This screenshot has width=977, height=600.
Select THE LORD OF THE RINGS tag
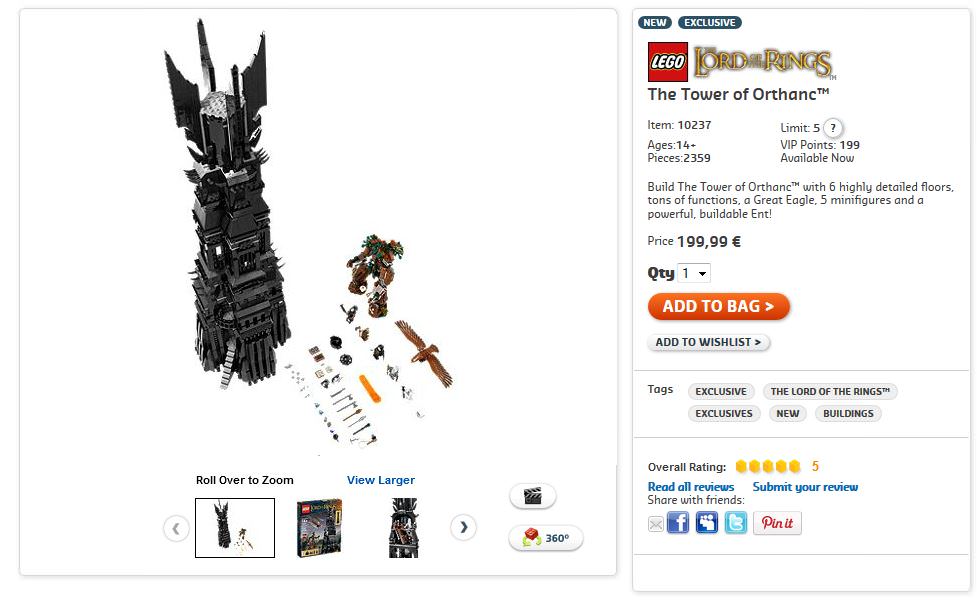click(x=830, y=391)
